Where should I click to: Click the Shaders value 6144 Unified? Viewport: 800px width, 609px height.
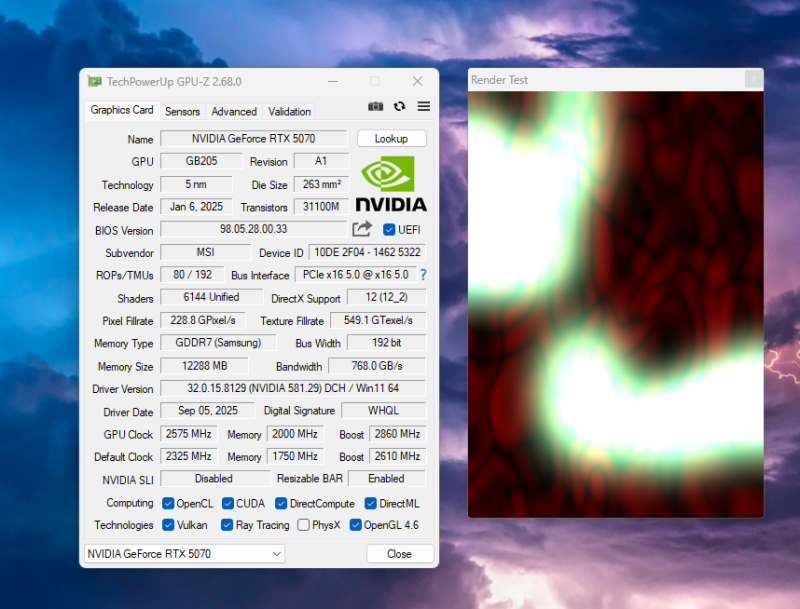(x=211, y=297)
